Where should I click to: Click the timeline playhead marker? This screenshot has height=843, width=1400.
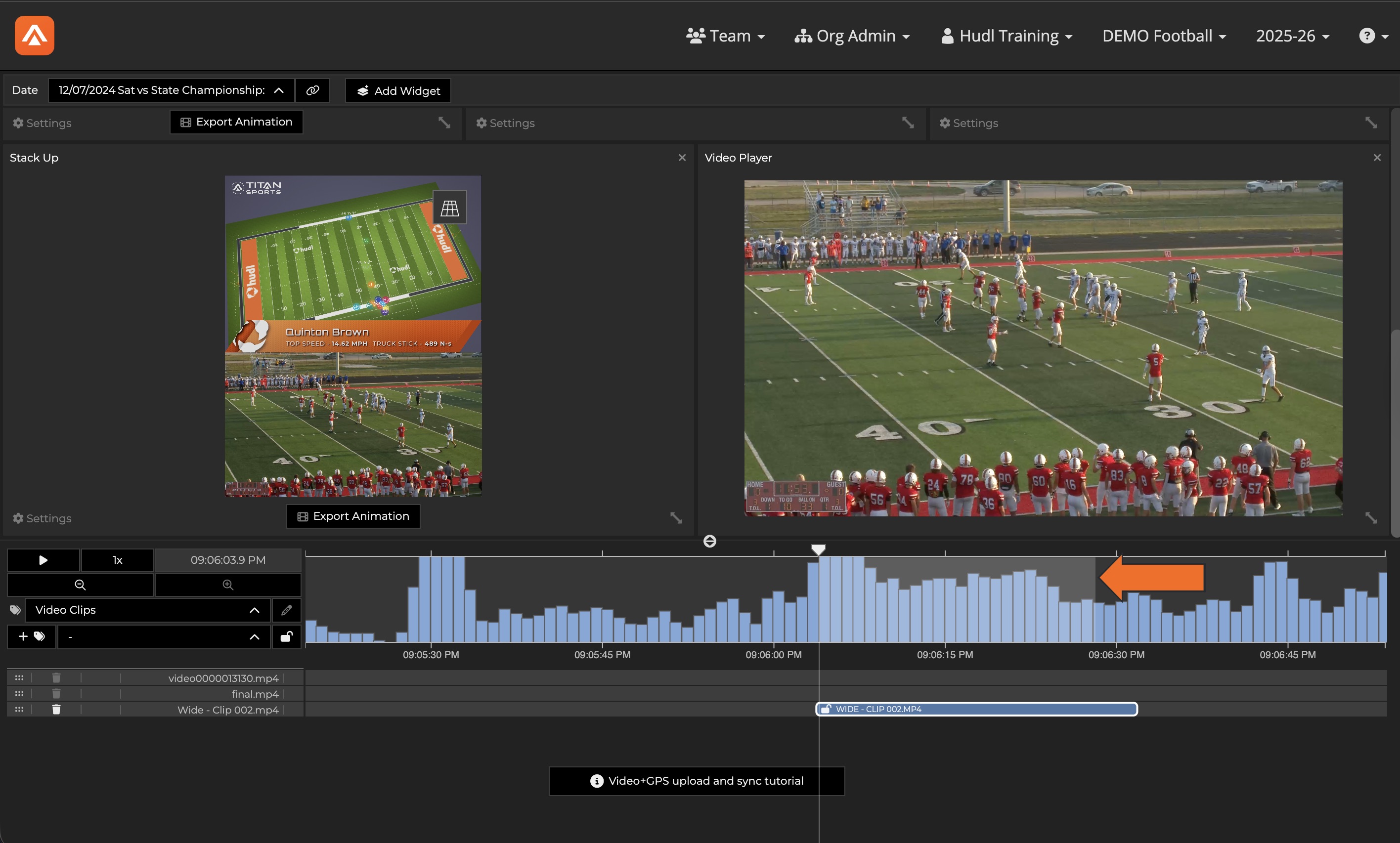pyautogui.click(x=818, y=549)
